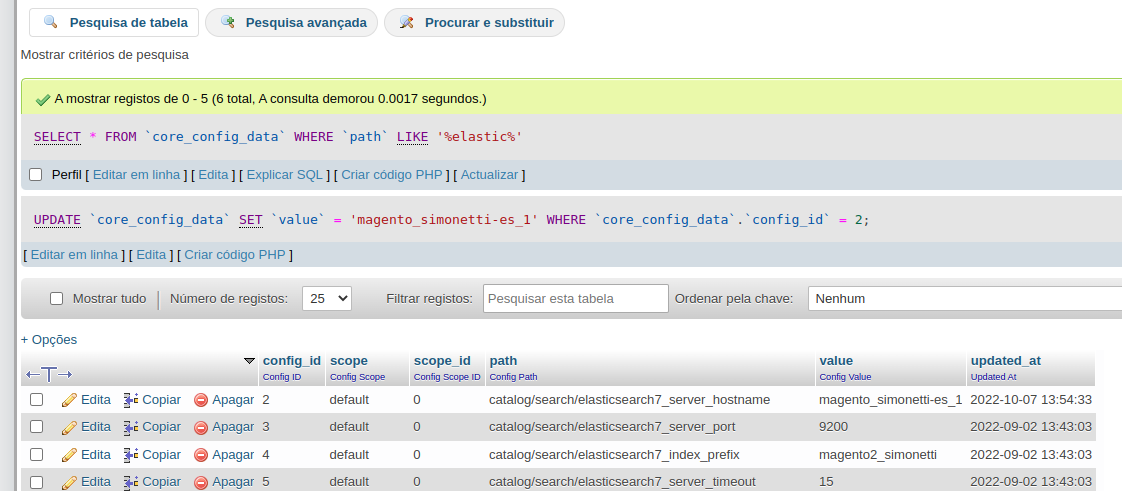
Task: Click the full texts toggle arrows icon
Action: (49, 374)
